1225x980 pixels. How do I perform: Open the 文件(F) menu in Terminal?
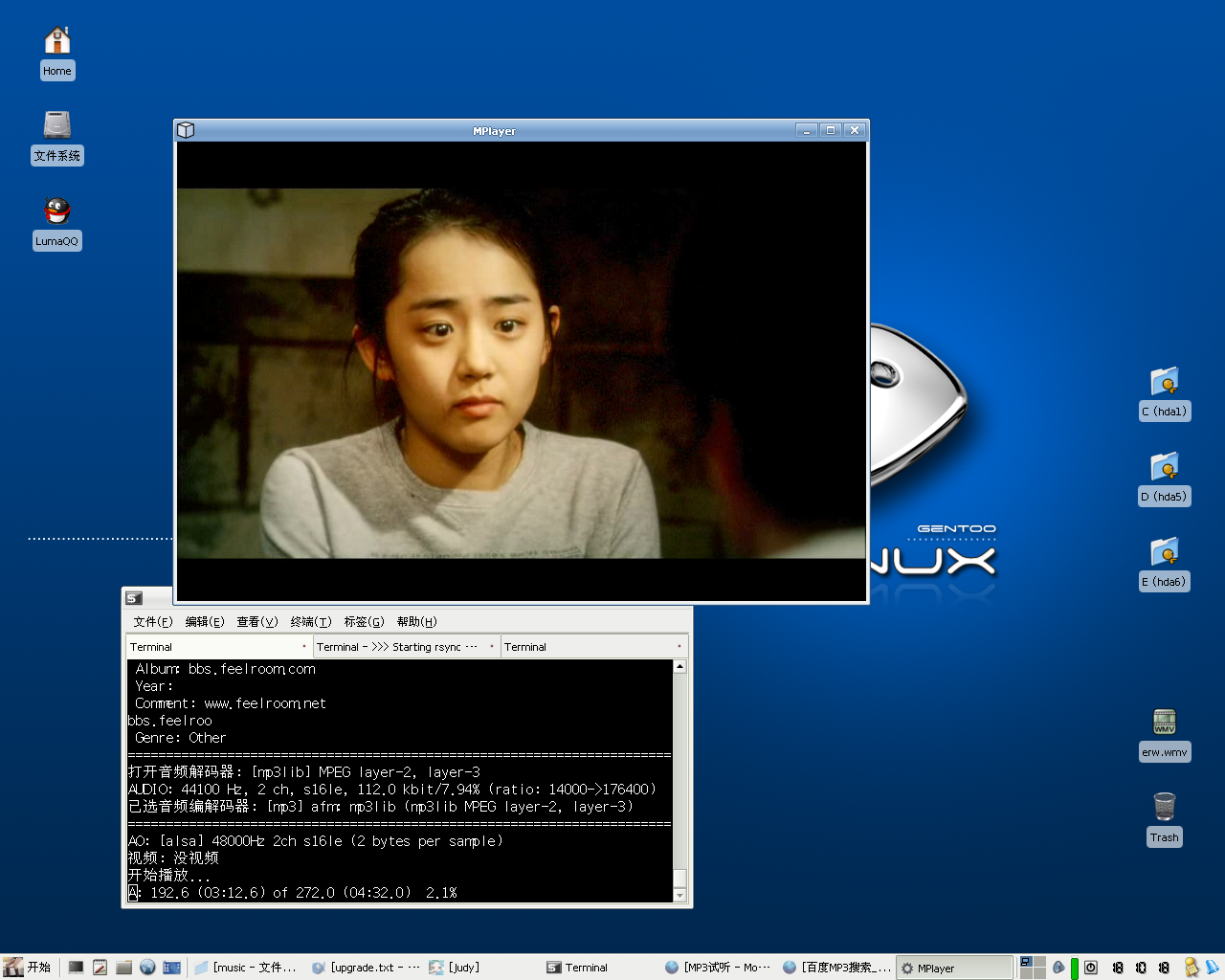coord(153,621)
